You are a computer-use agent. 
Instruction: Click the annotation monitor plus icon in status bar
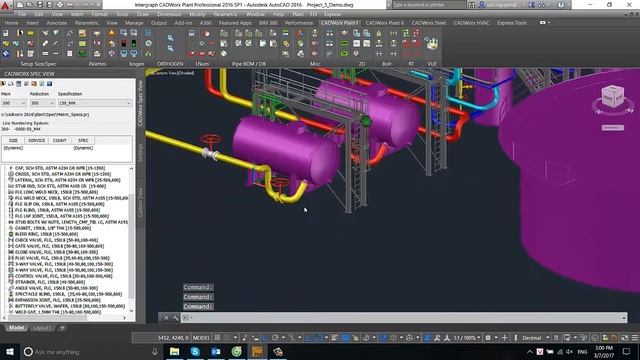(505, 338)
